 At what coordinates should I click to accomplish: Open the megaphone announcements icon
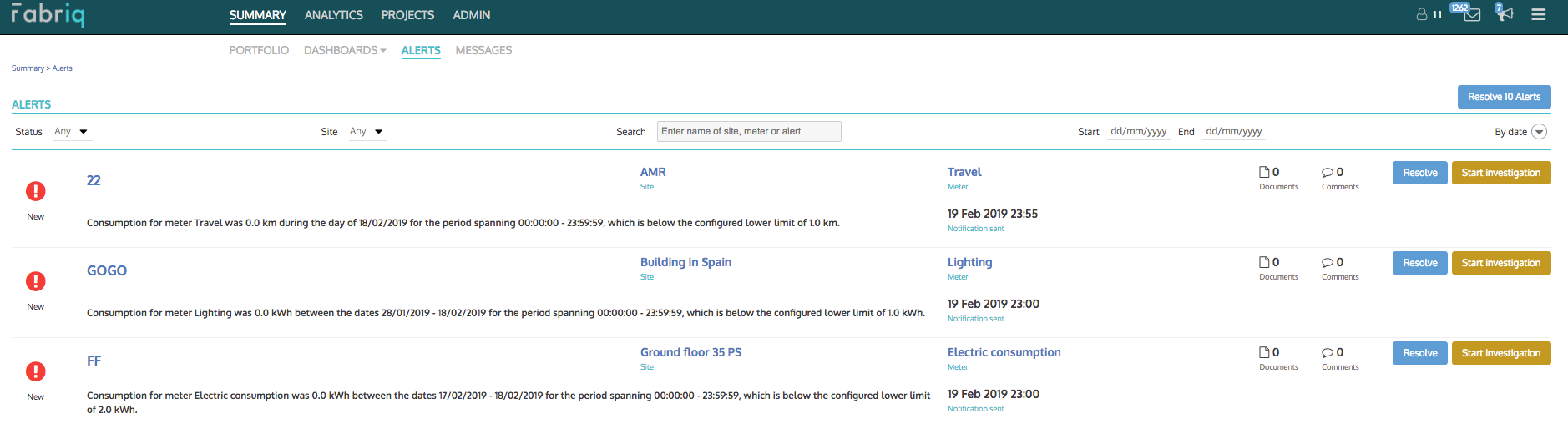1504,13
